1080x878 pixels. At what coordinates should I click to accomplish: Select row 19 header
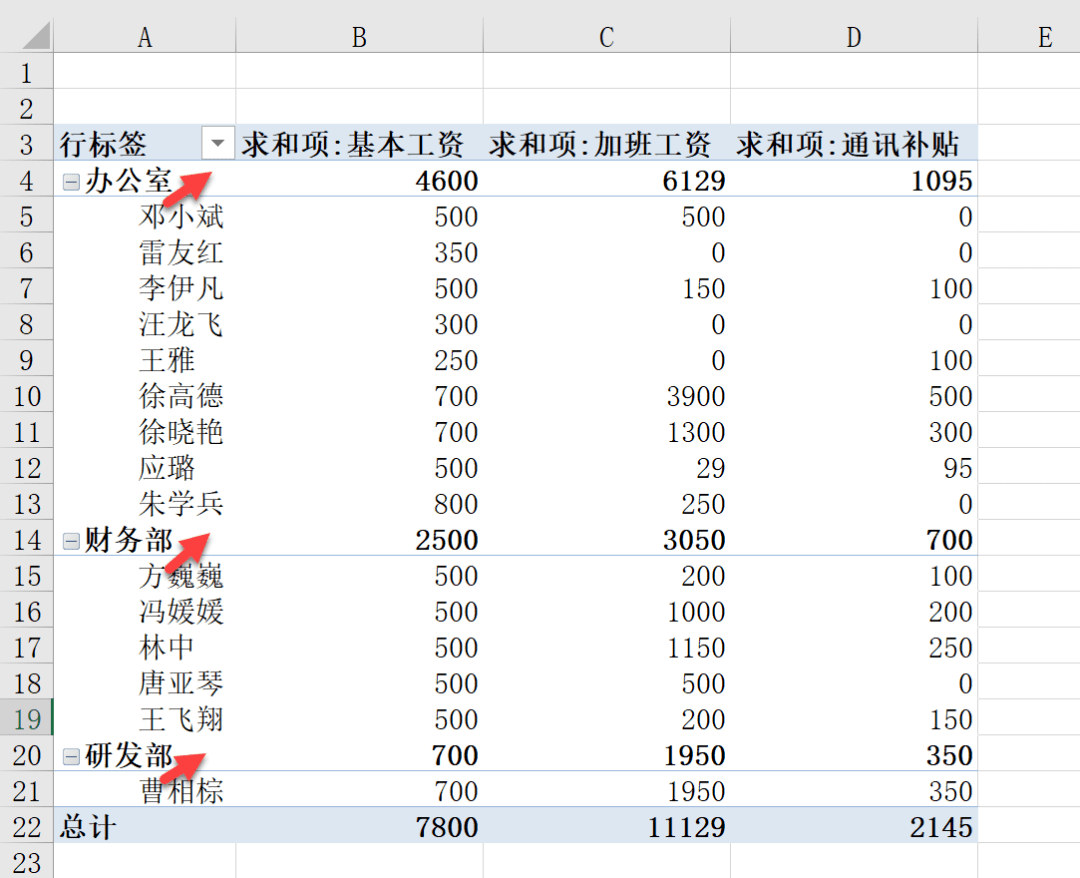tap(26, 719)
